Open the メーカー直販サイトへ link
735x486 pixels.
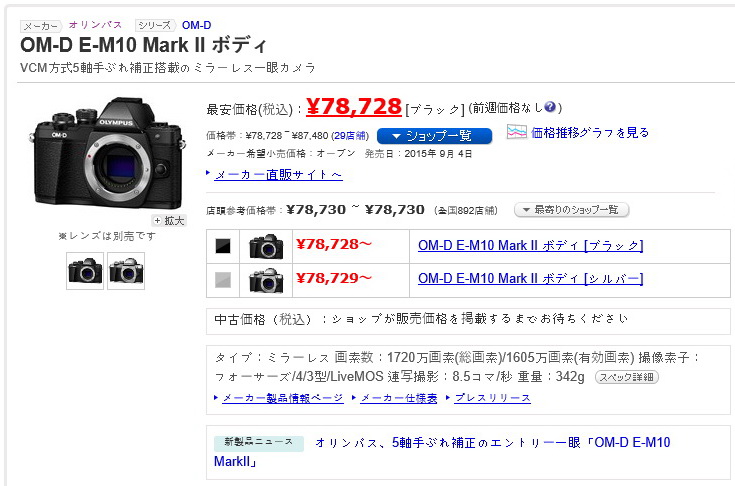click(x=278, y=175)
